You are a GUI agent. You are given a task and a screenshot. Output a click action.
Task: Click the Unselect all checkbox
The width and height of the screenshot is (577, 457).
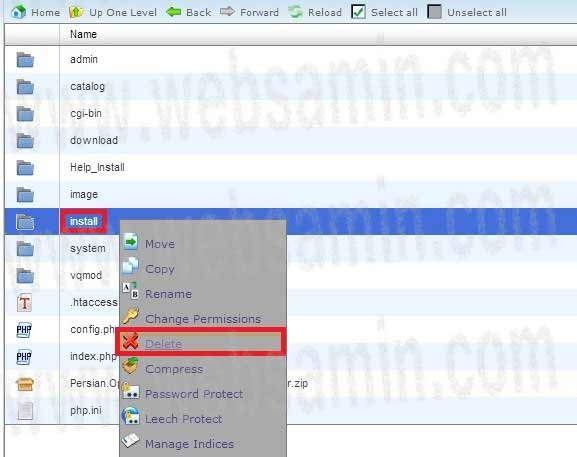tap(434, 12)
